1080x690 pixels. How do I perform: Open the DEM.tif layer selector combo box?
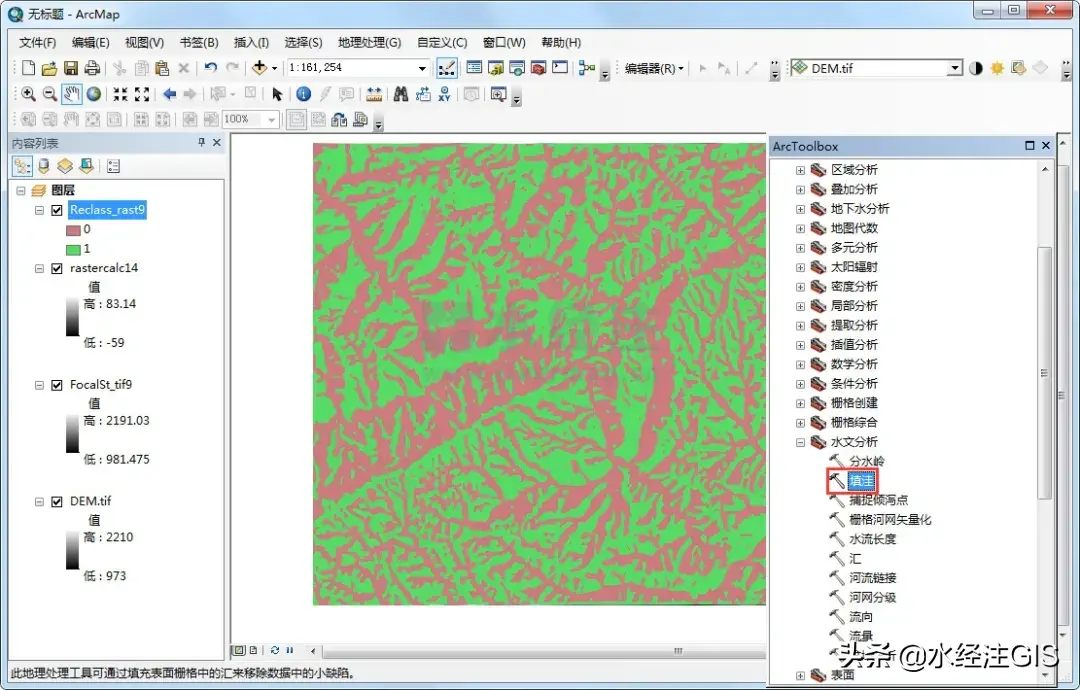pos(954,68)
